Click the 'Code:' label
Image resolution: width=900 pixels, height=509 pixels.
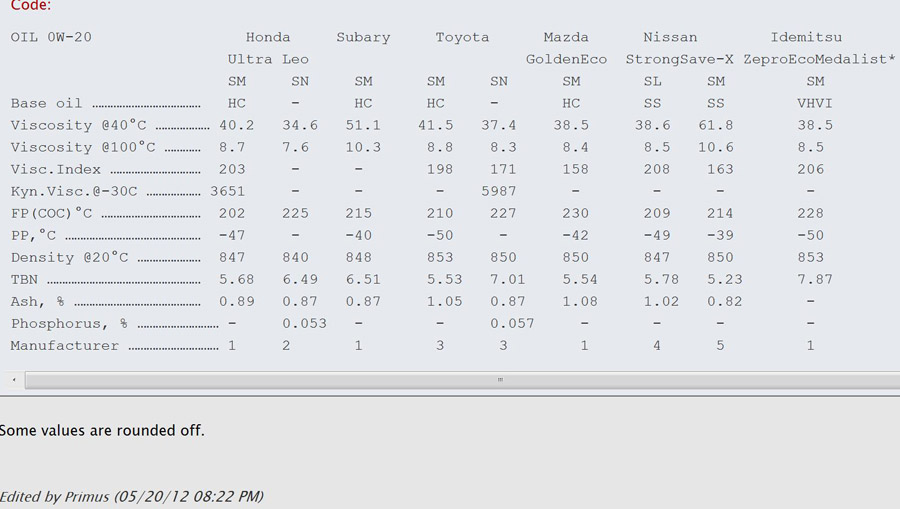tap(30, 6)
